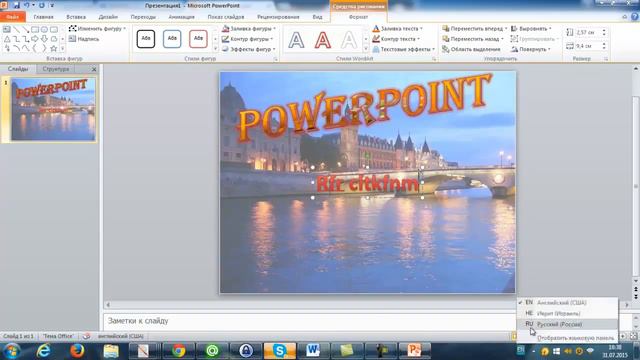This screenshot has height=360, width=640.
Task: Select the oval shape in gallery
Action: 44,29
